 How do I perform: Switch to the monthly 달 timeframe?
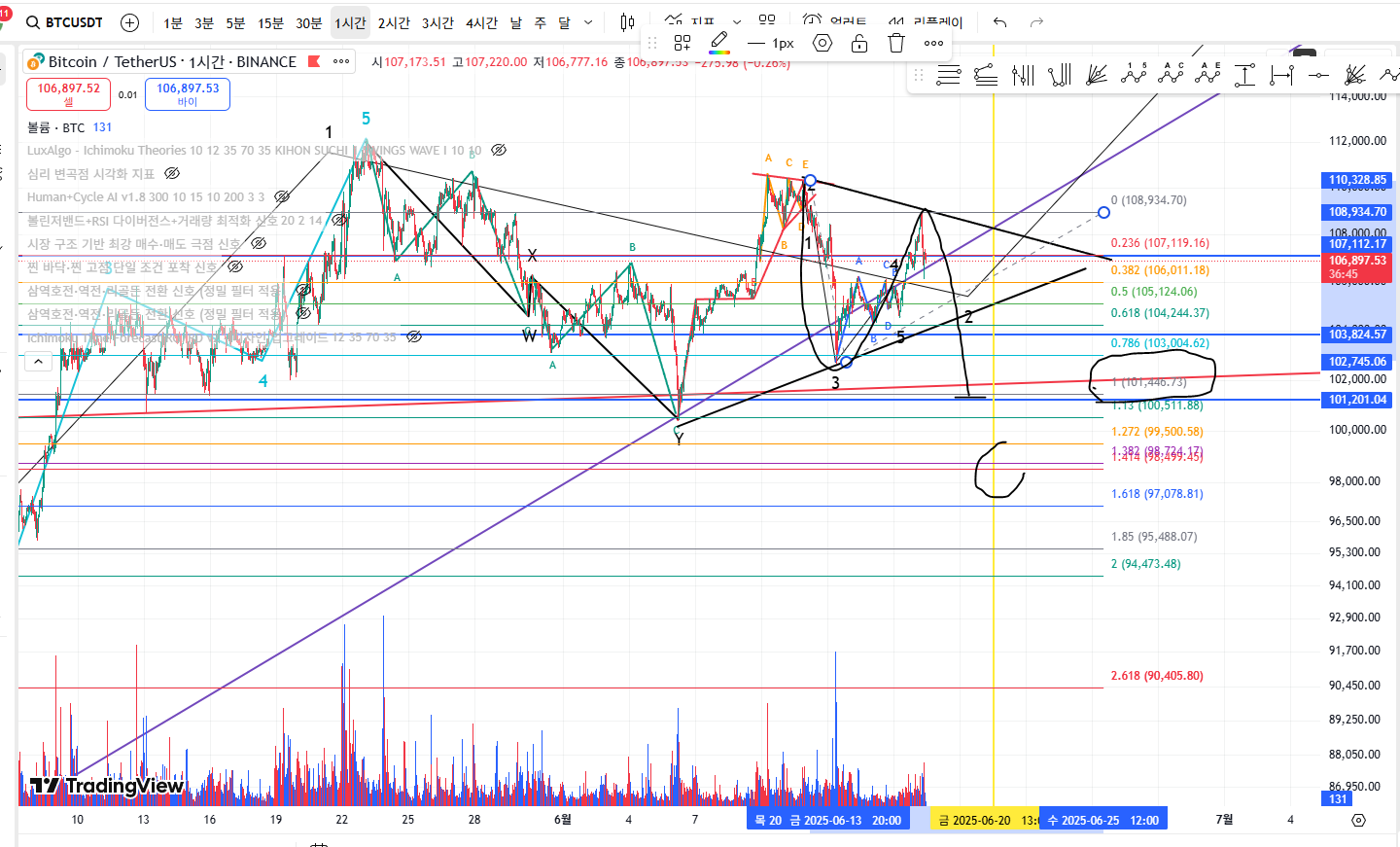pos(564,22)
